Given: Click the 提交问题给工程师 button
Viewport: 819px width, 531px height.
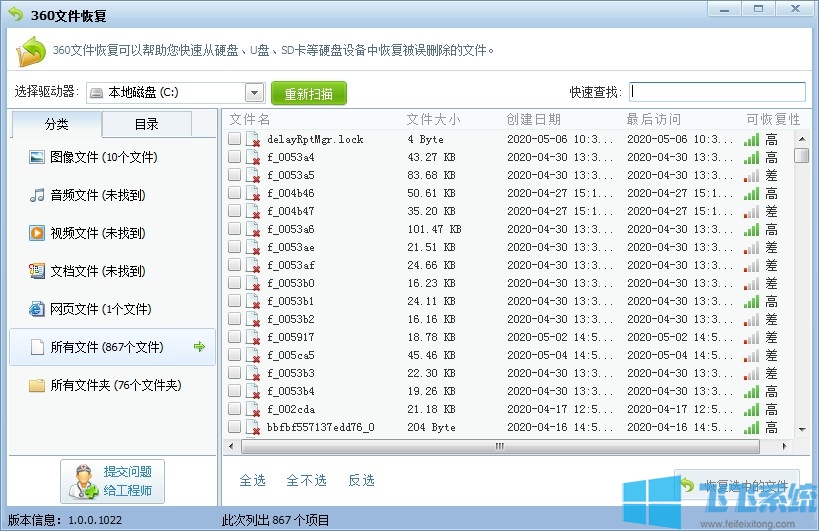Looking at the screenshot, I should tap(112, 481).
